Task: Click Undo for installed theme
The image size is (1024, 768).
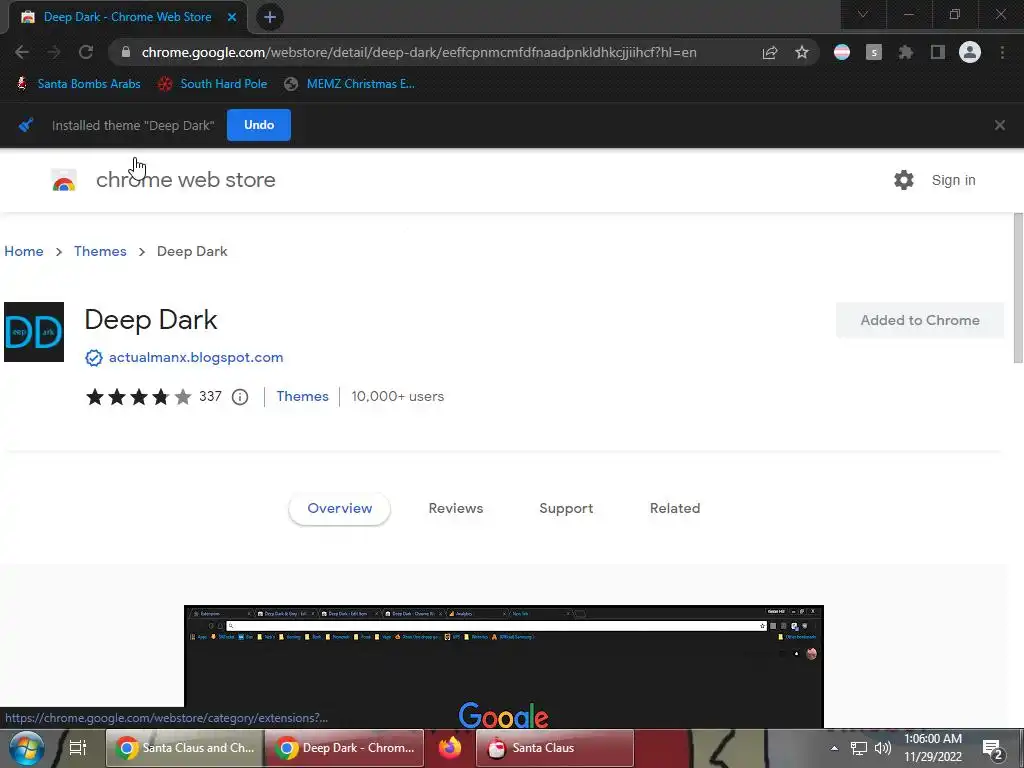Action: click(x=259, y=125)
